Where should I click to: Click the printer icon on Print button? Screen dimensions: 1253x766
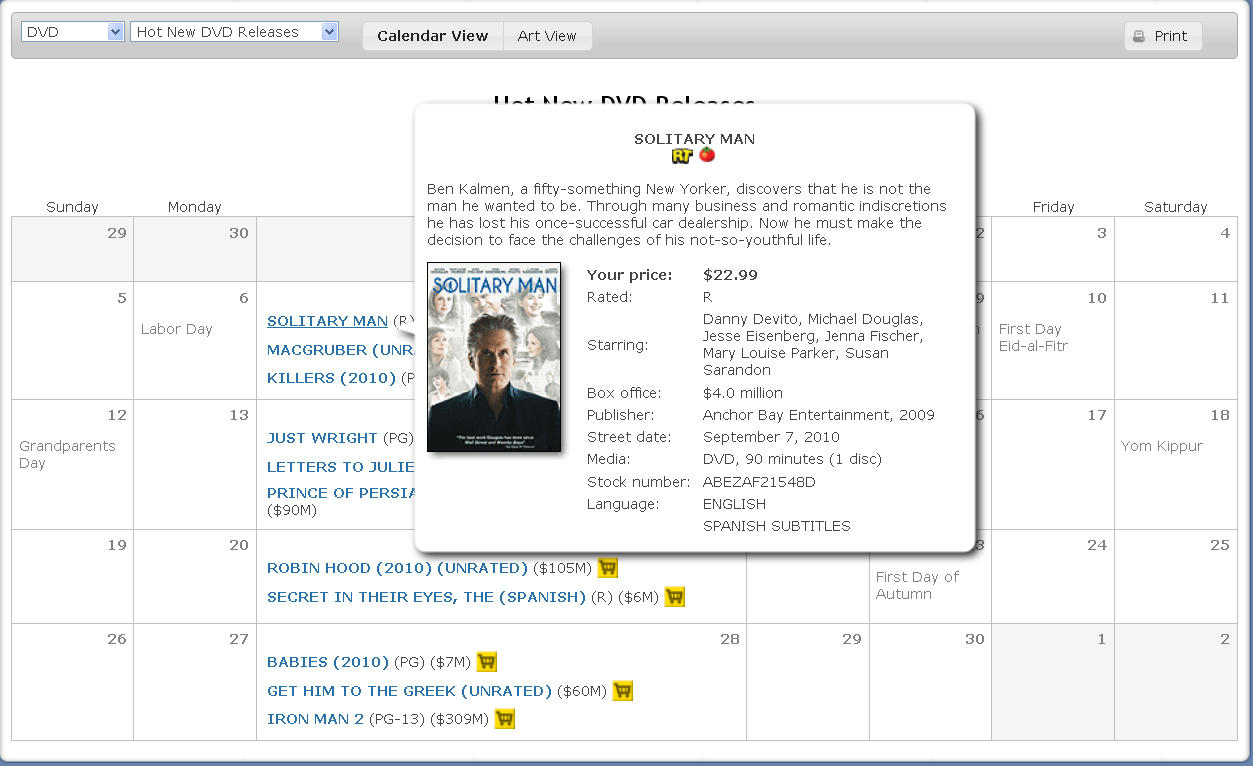(1138, 36)
